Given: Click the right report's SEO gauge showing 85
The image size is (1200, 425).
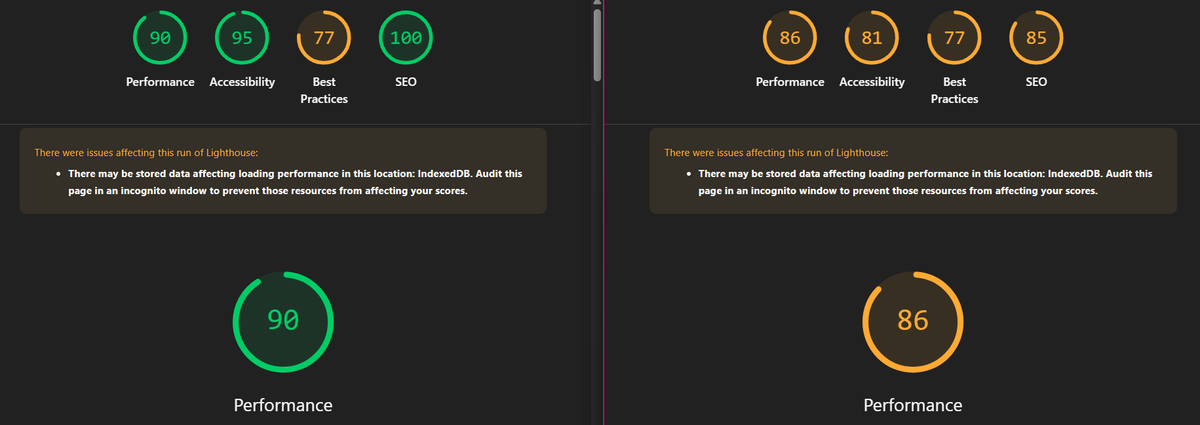Looking at the screenshot, I should tap(1036, 38).
